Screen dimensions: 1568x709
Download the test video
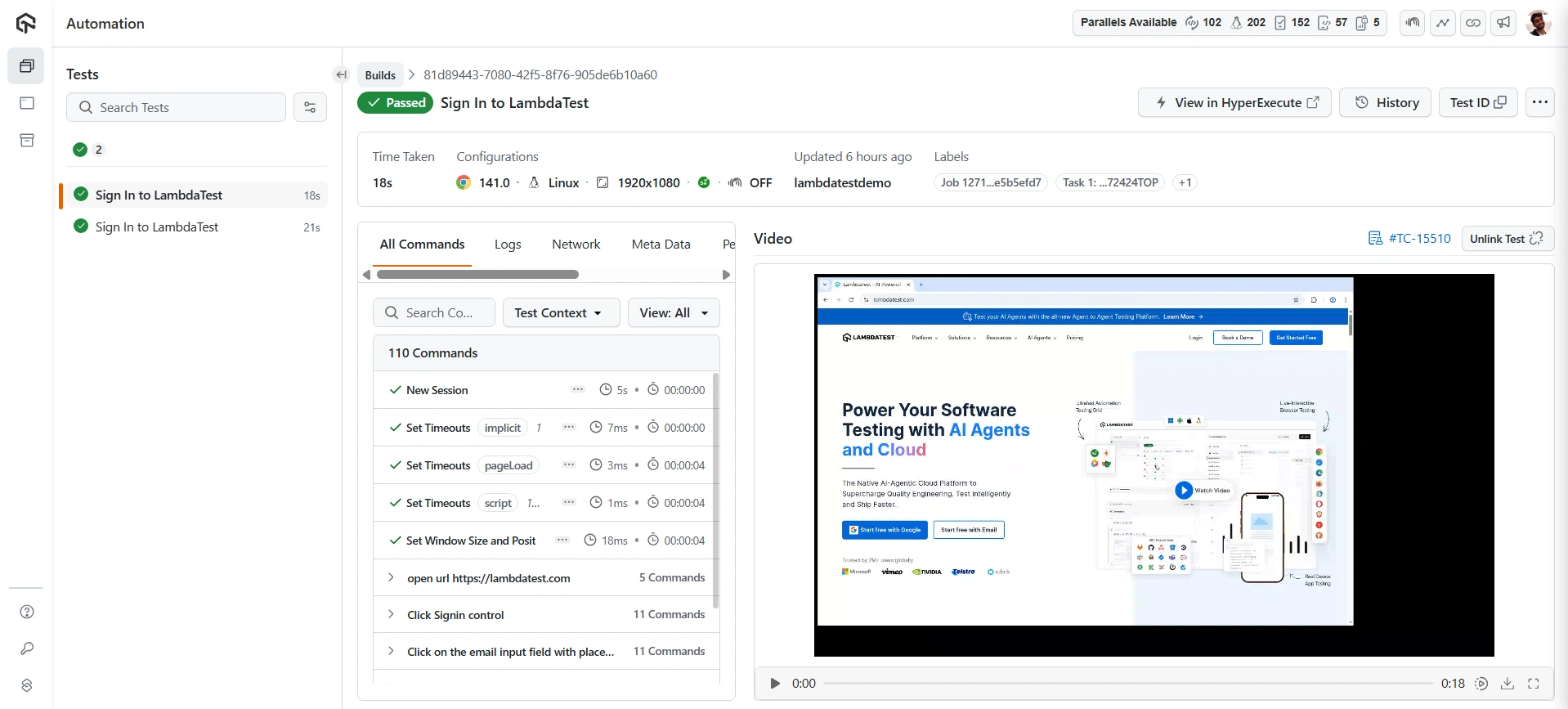click(x=1507, y=684)
